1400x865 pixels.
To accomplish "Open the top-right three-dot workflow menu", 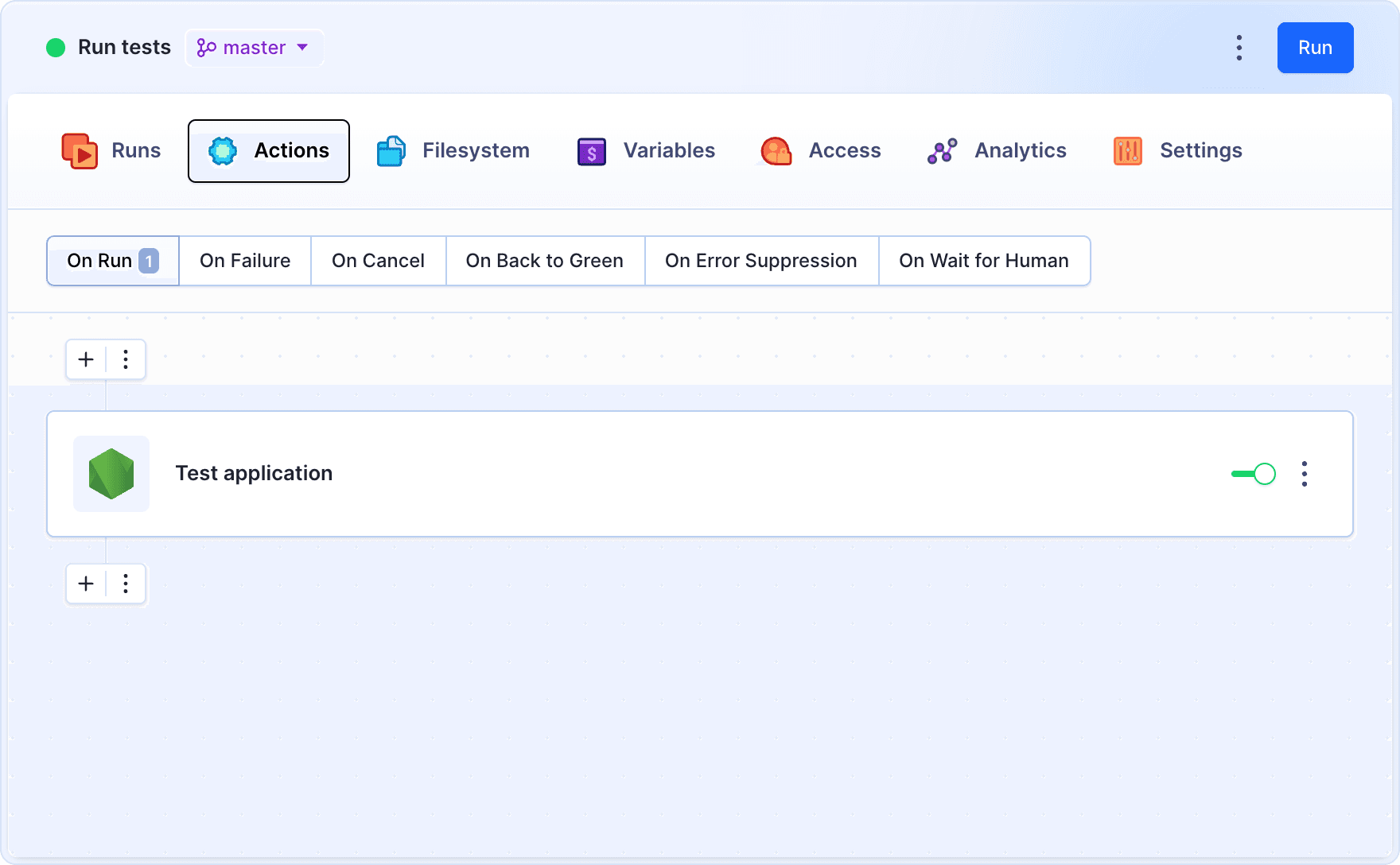I will (x=1239, y=48).
